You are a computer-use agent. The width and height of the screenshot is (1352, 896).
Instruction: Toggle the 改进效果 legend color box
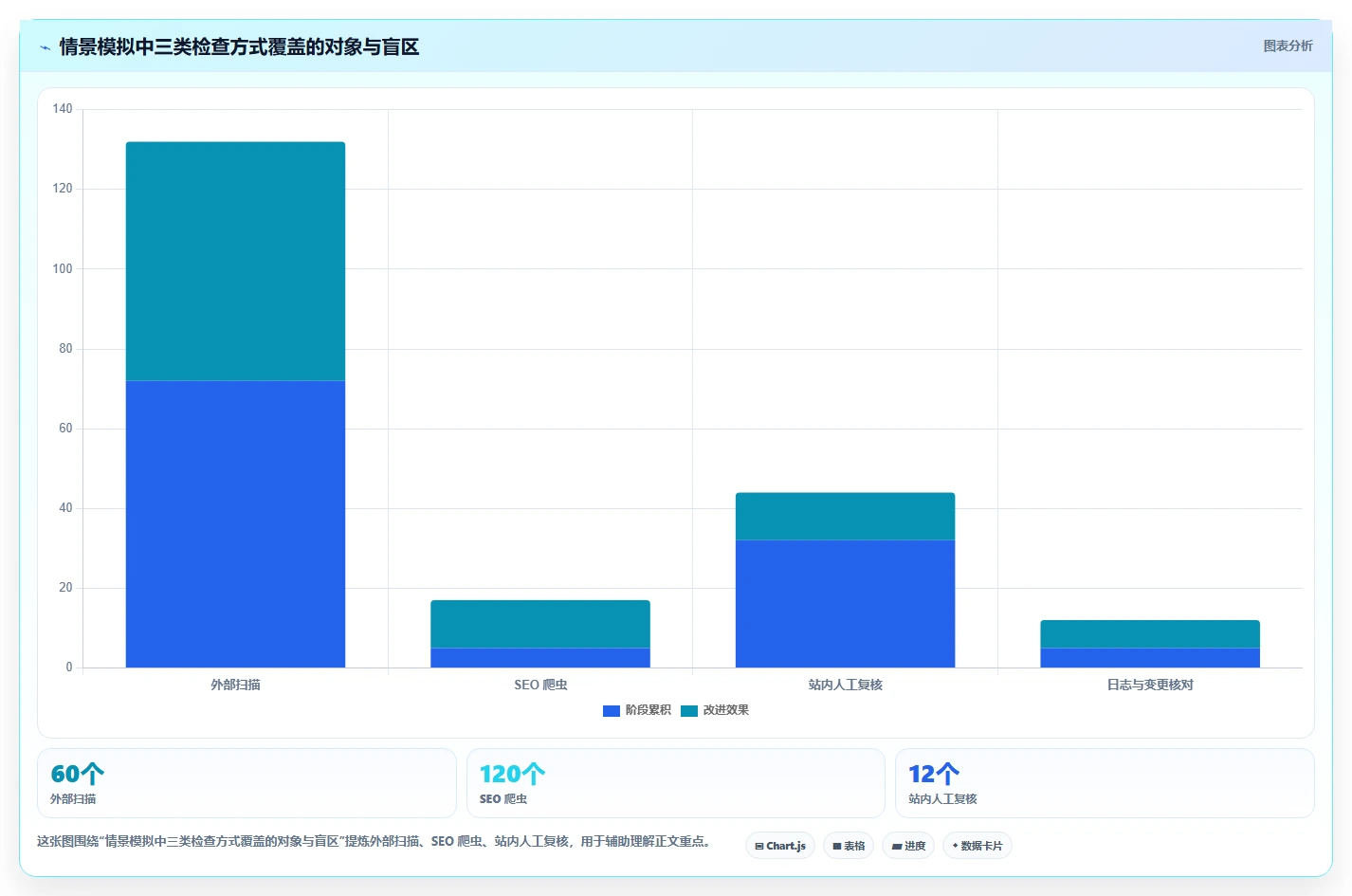[689, 710]
